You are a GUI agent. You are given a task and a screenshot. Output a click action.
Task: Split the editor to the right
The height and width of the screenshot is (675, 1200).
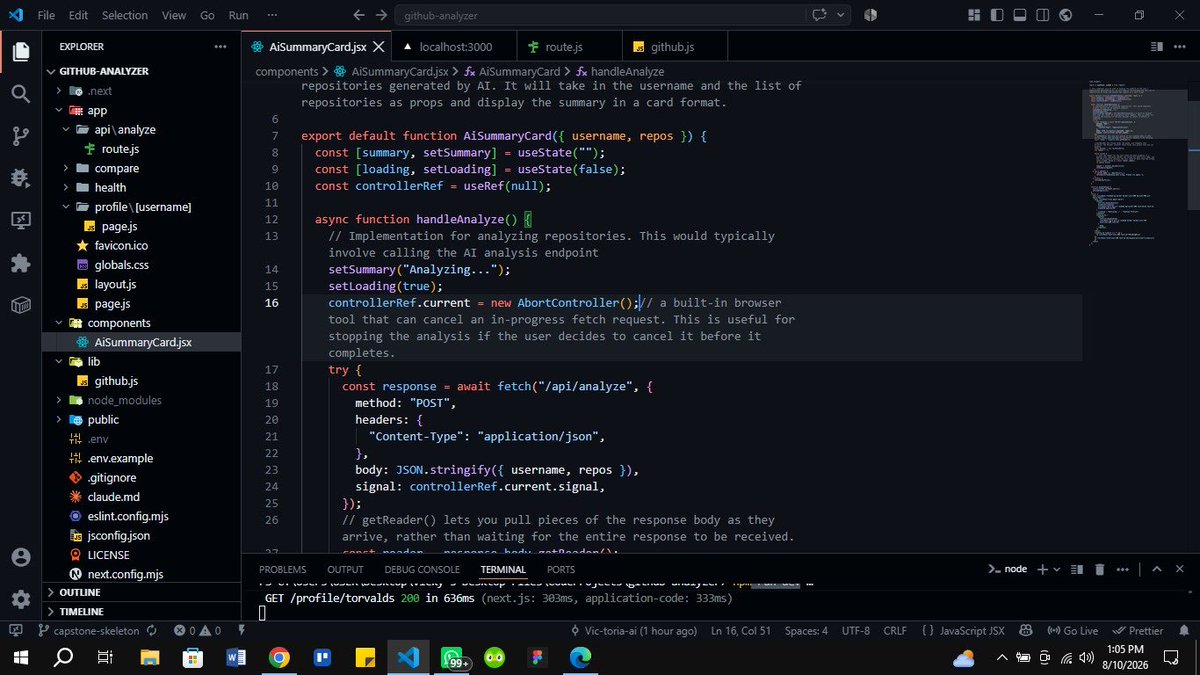click(x=1156, y=47)
